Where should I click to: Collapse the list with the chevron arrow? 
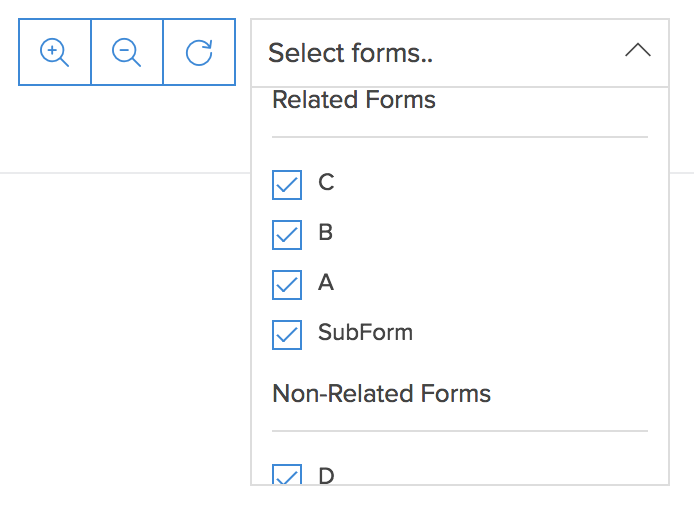pyautogui.click(x=638, y=51)
